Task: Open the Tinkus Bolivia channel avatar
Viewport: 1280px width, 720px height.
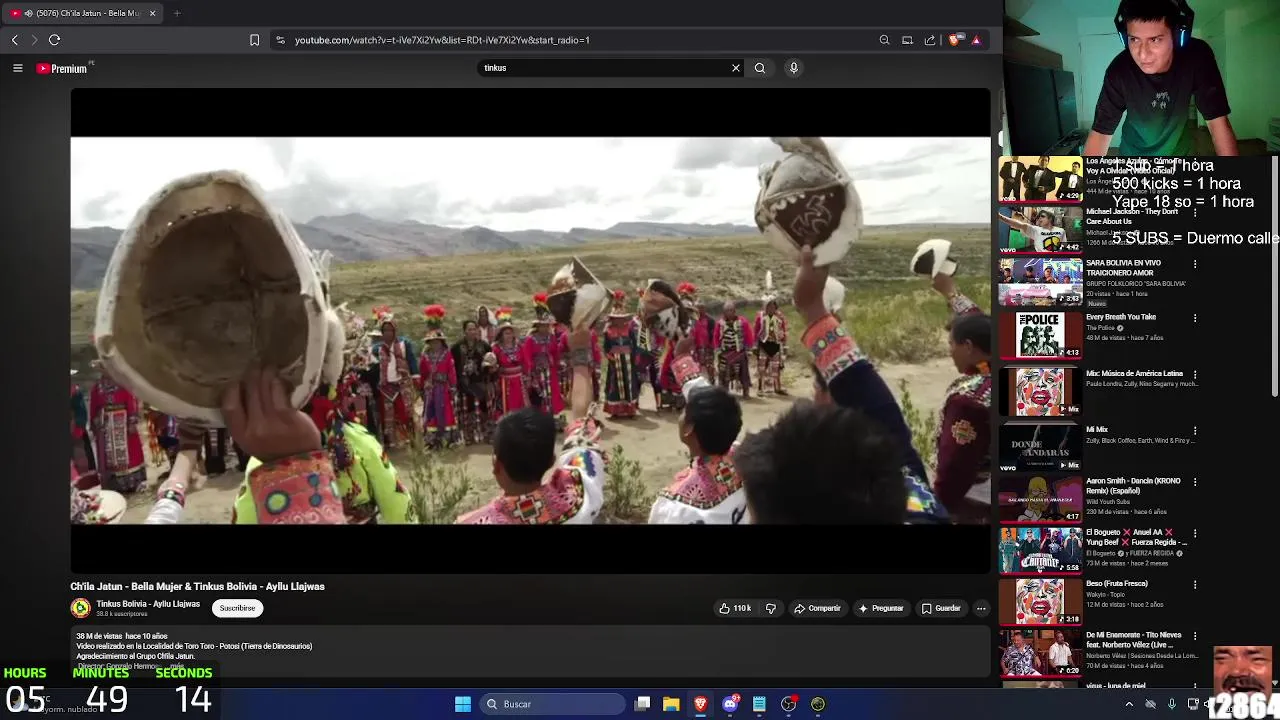Action: point(80,607)
